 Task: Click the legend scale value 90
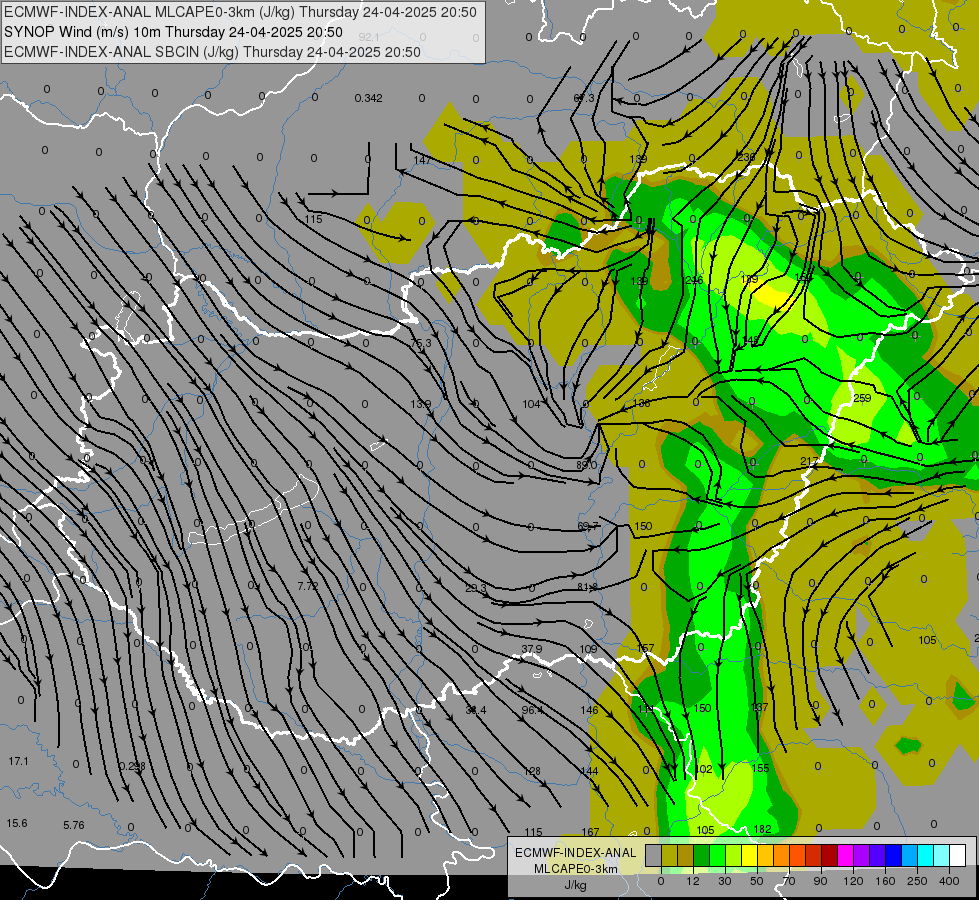click(x=820, y=881)
